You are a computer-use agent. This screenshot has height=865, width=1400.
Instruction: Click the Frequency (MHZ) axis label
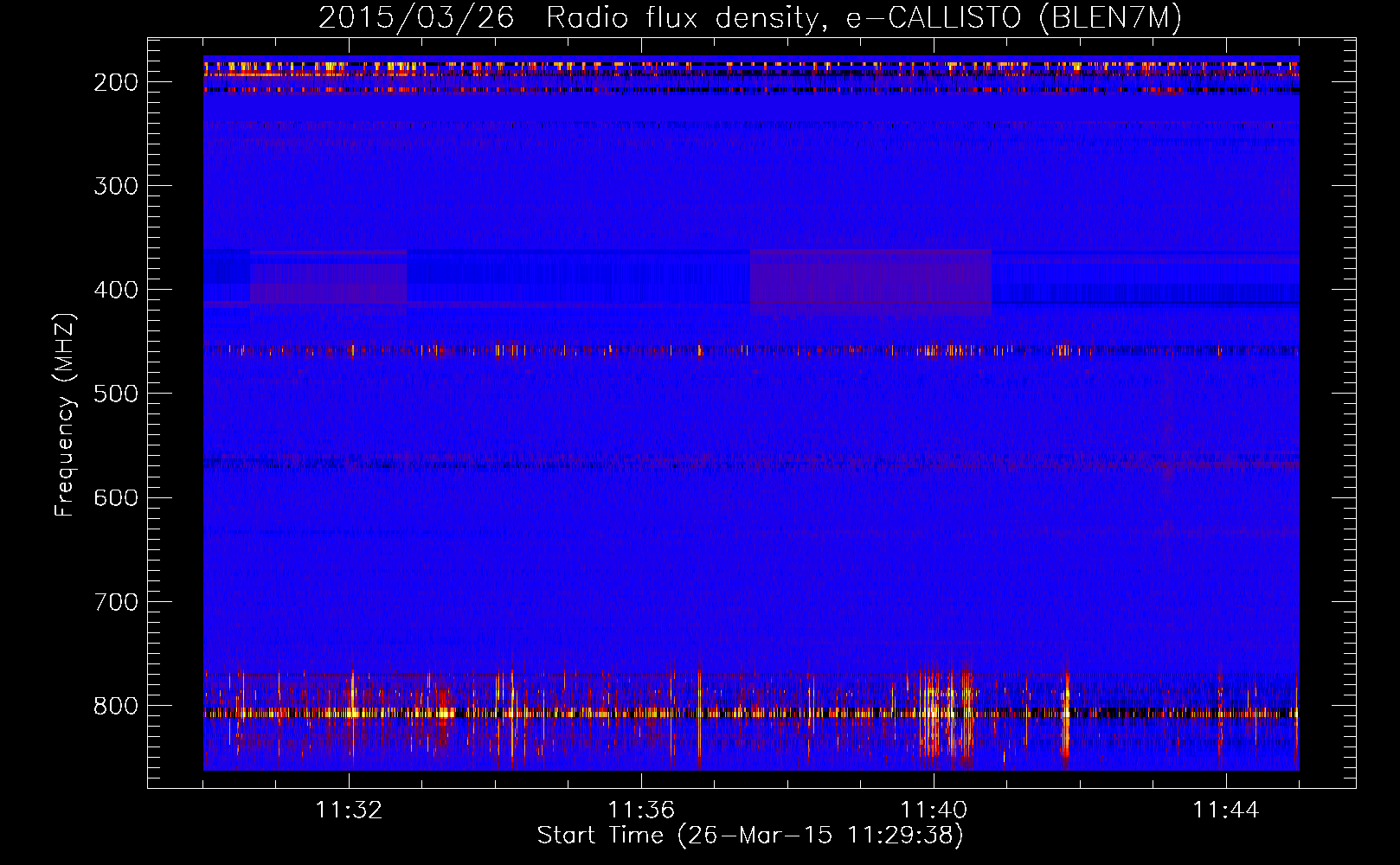pos(65,414)
